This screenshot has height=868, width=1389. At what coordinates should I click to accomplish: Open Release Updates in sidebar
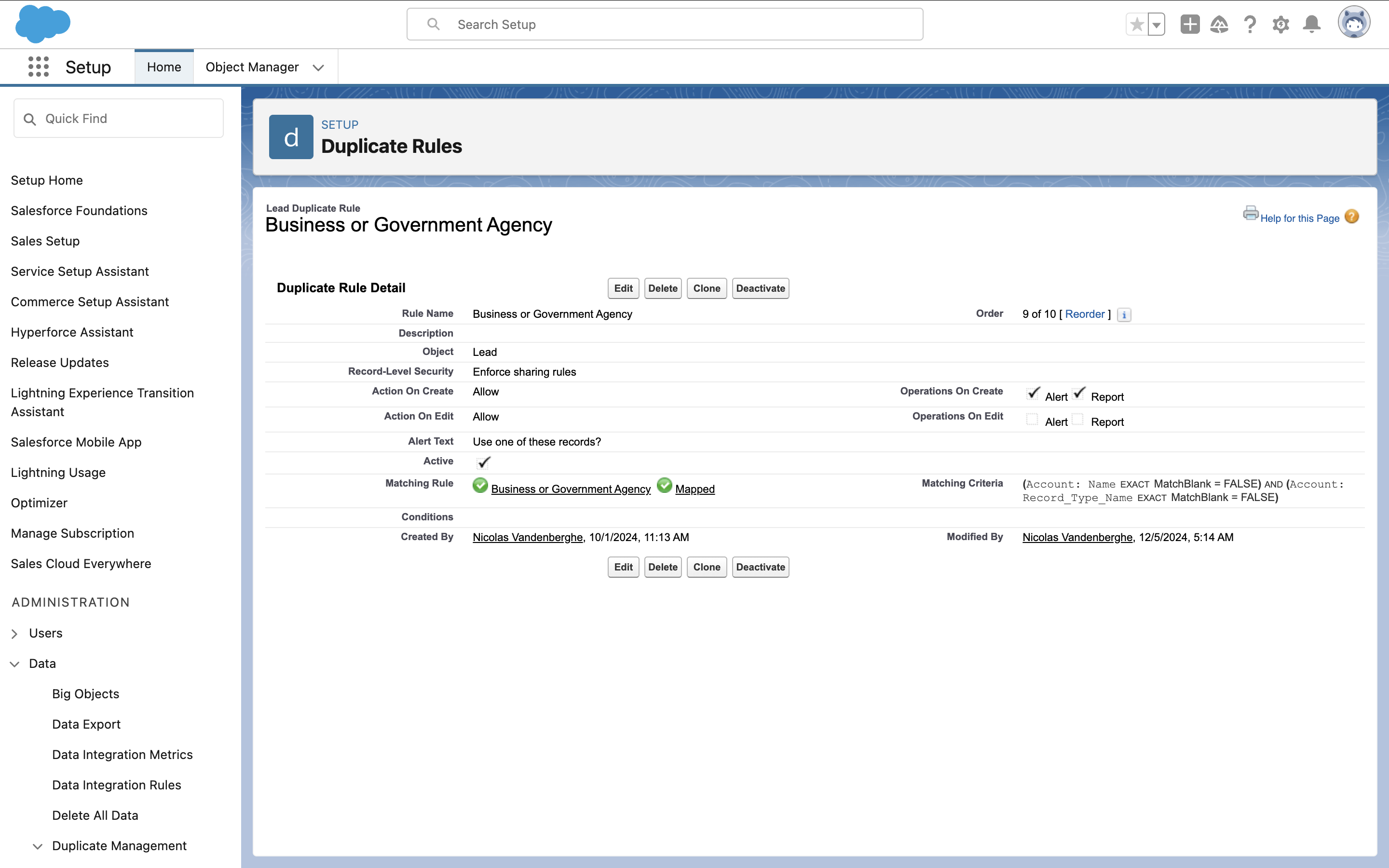click(60, 363)
